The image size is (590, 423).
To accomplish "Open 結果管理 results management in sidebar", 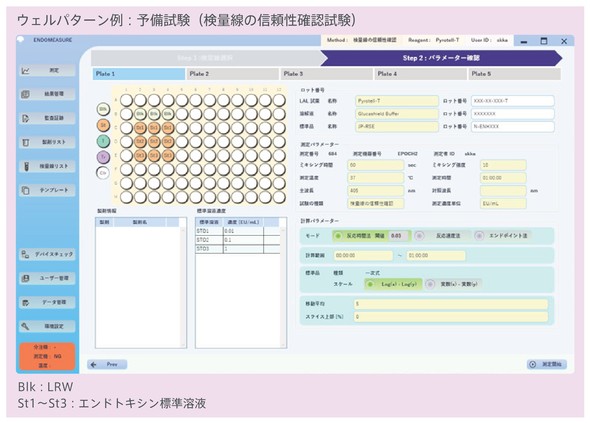I will pyautogui.click(x=47, y=94).
